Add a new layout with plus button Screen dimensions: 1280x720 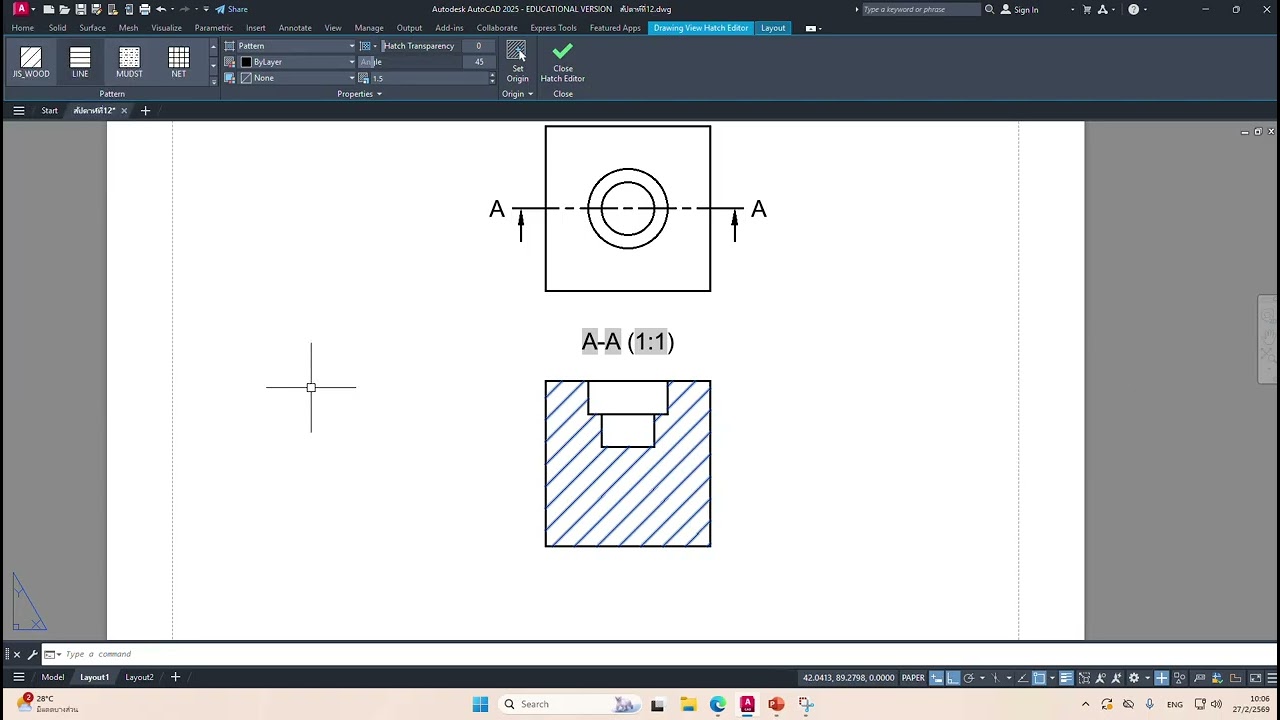pos(175,677)
